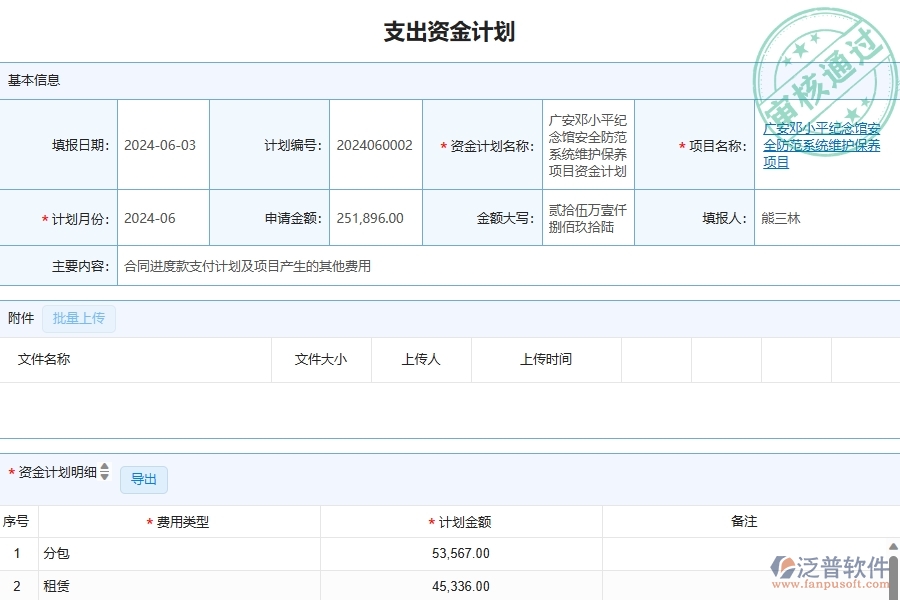The height and width of the screenshot is (600, 900).
Task: Click the 主要内容 content field
Action: (x=250, y=266)
